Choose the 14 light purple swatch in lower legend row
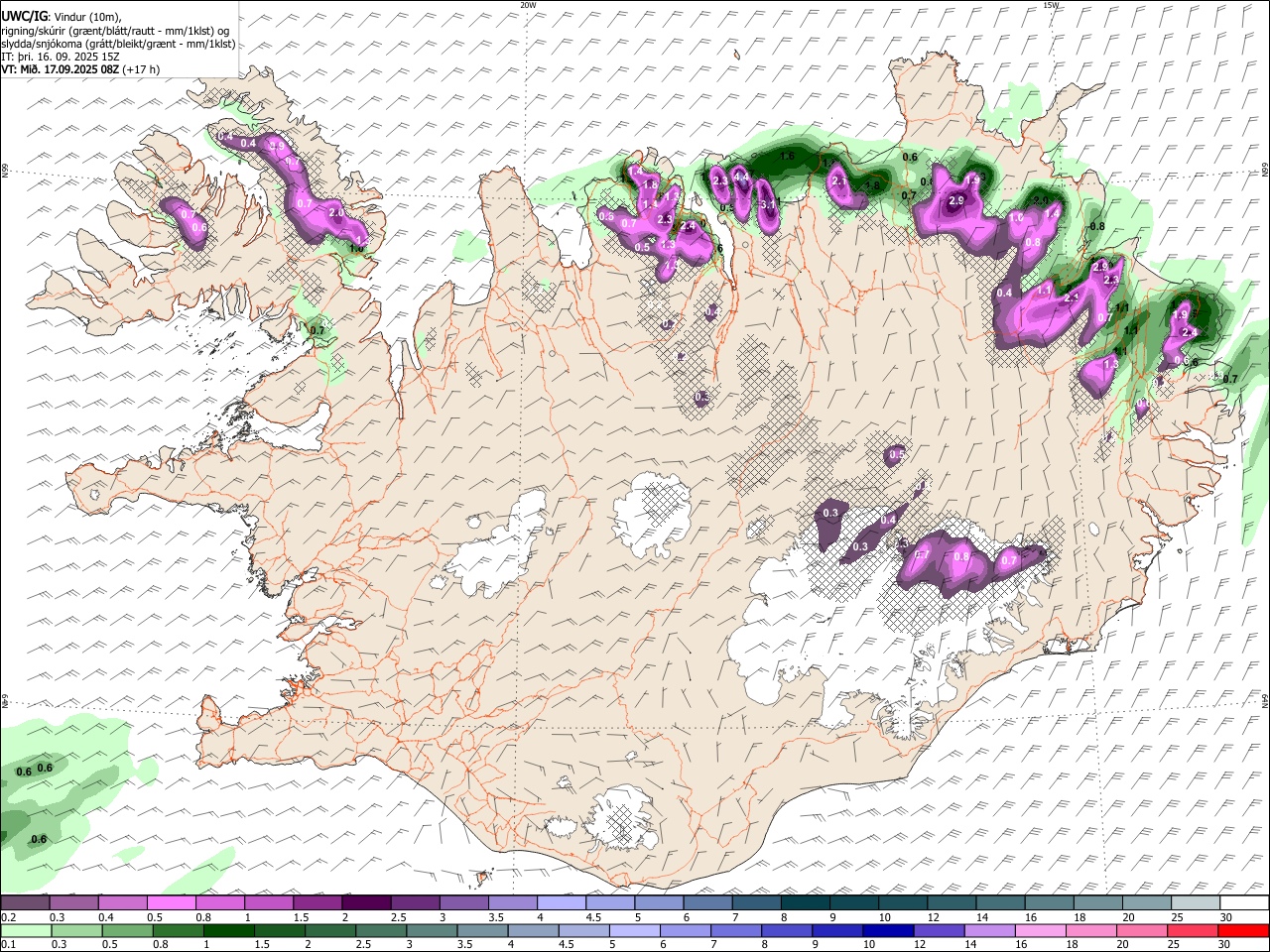 (990, 931)
